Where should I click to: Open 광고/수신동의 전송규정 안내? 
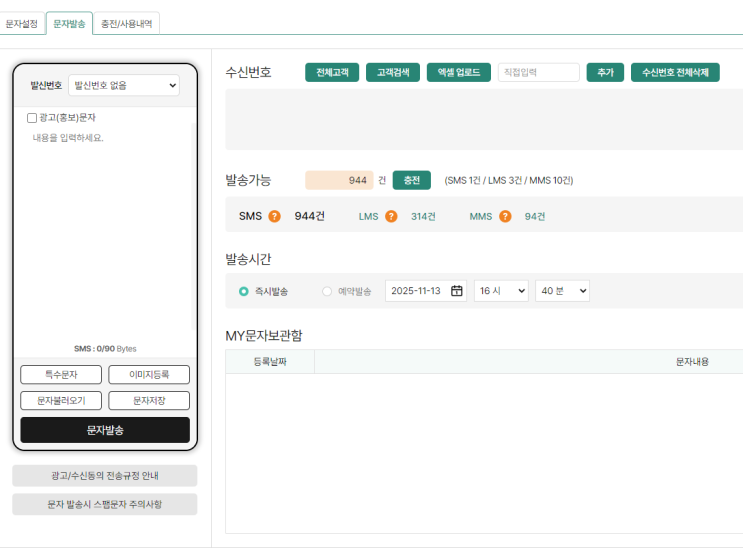pos(105,475)
